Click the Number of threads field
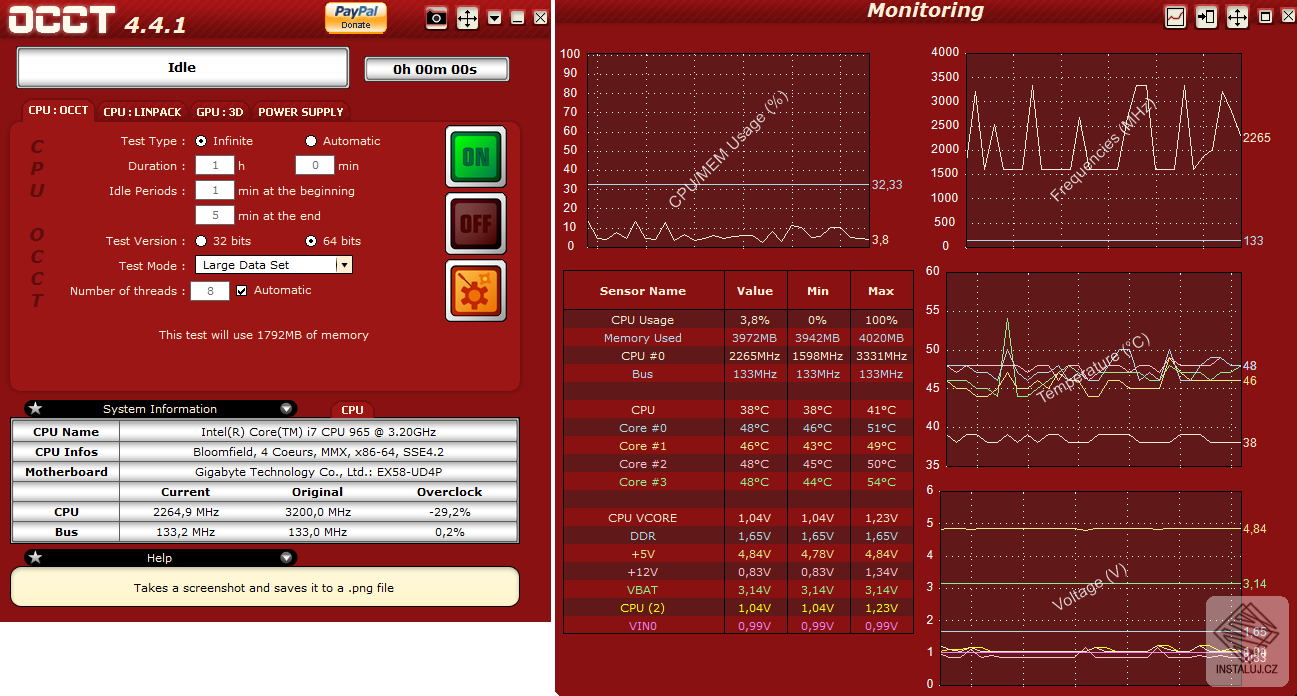Image resolution: width=1297 pixels, height=696 pixels. pos(210,291)
